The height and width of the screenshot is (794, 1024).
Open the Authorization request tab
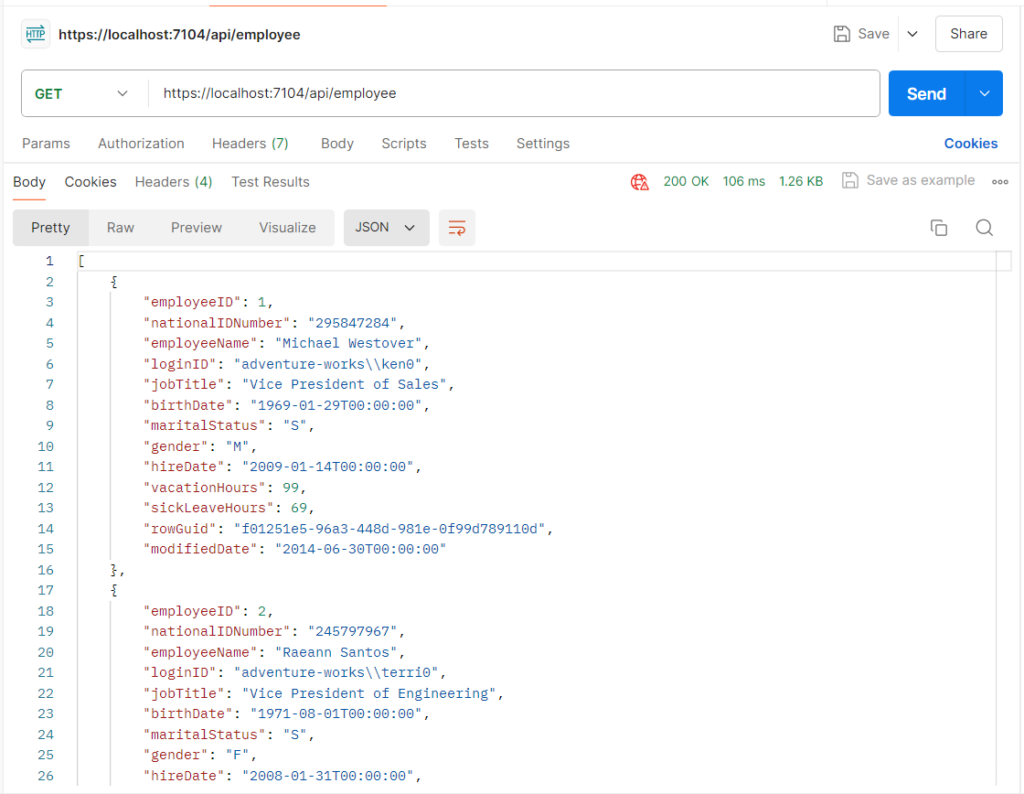141,143
